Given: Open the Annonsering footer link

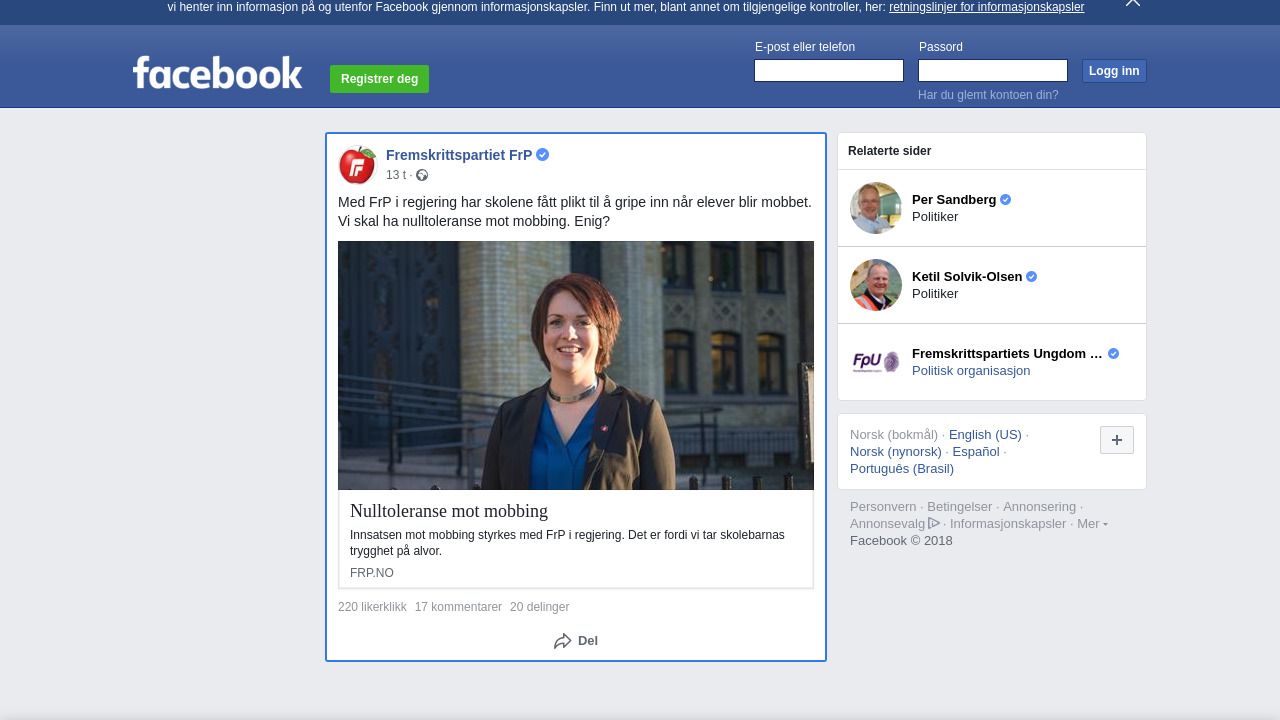Looking at the screenshot, I should [x=1039, y=507].
